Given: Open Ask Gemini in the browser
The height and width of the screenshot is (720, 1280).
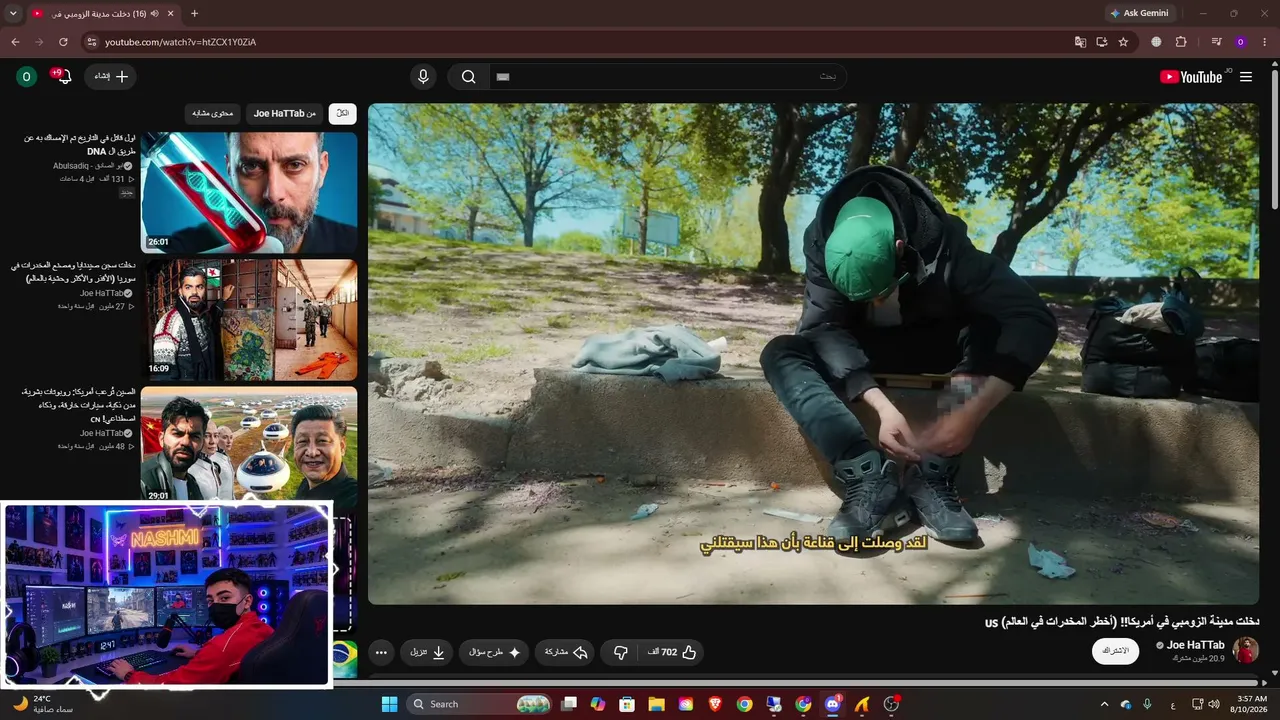Looking at the screenshot, I should [1139, 13].
